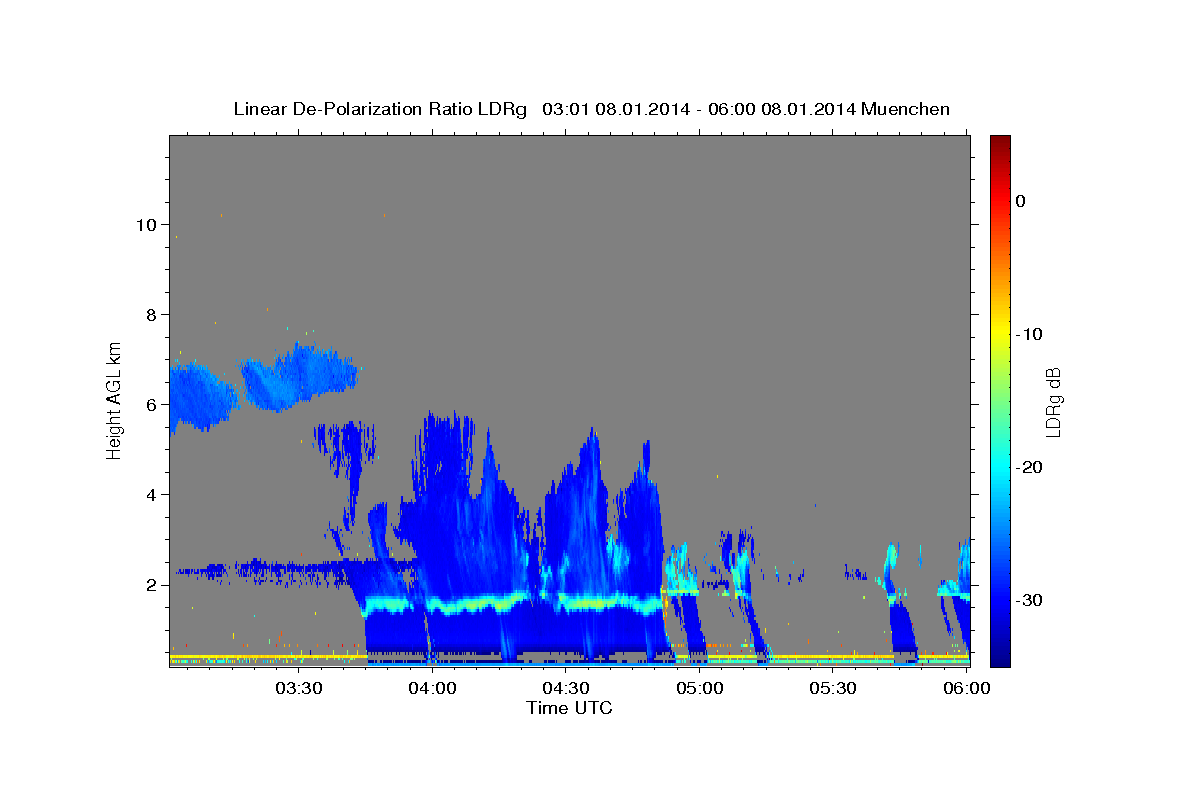Click the height tick label 10
This screenshot has width=1200, height=800.
tap(147, 224)
